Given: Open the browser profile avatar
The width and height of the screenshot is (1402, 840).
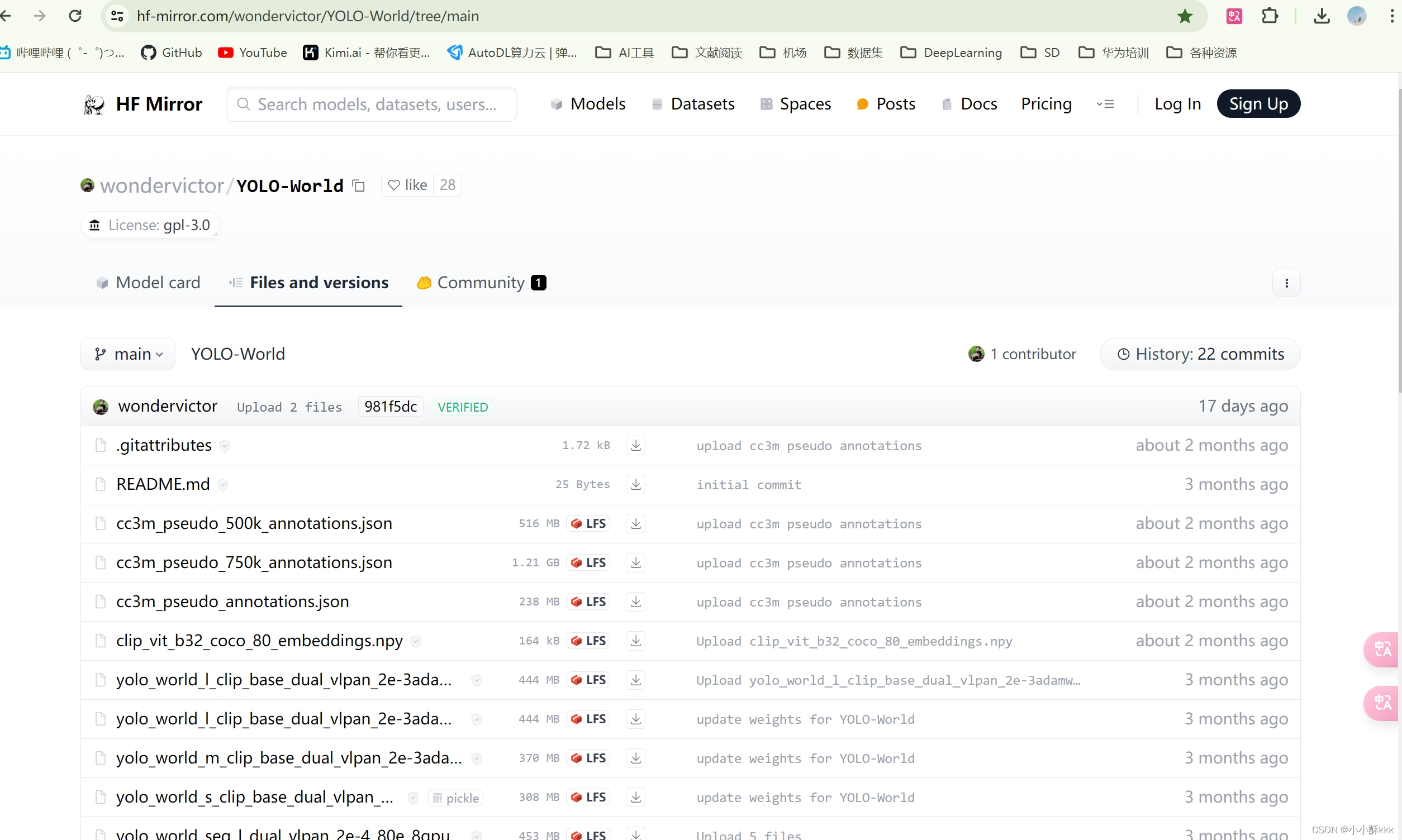Looking at the screenshot, I should click(x=1357, y=16).
